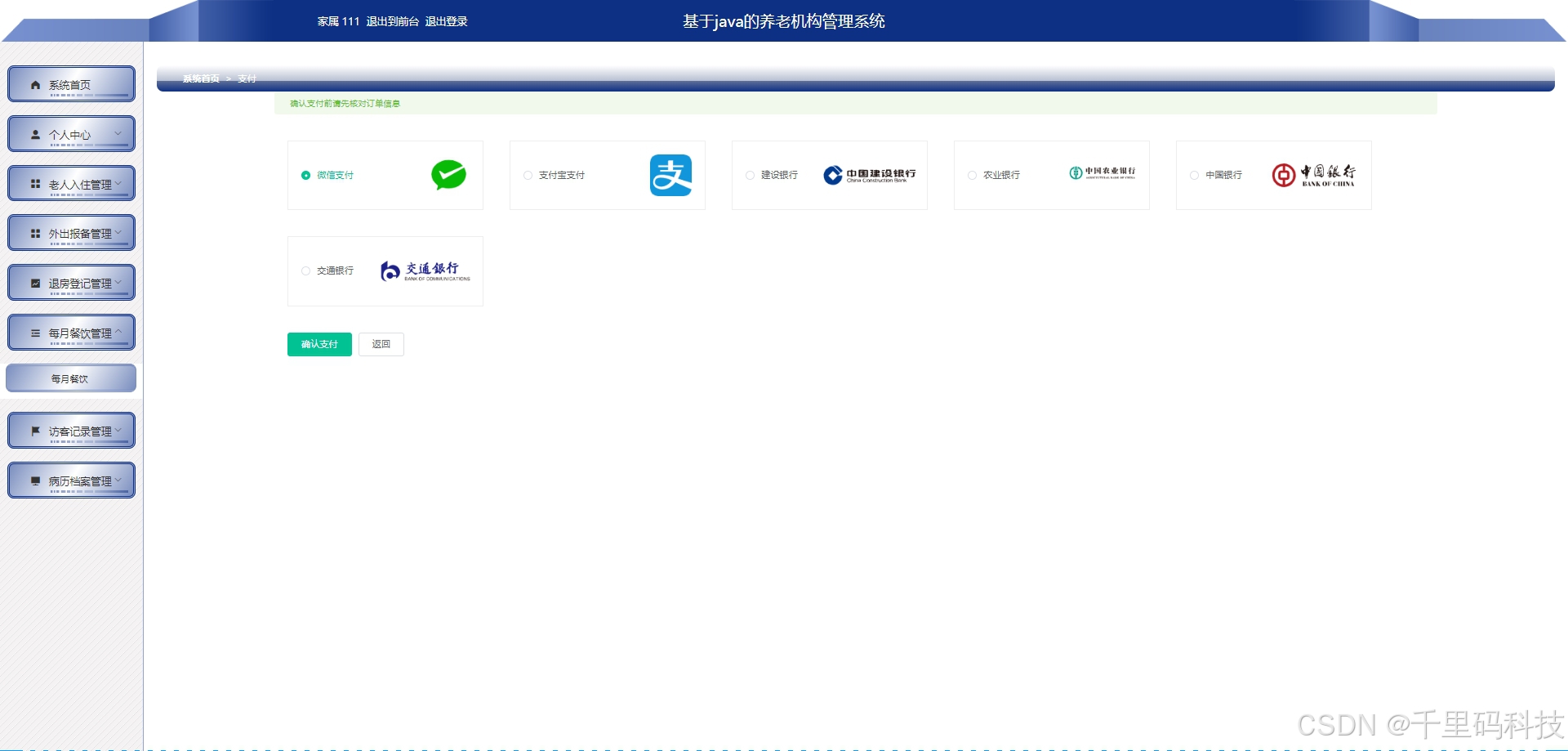The image size is (1568, 751).
Task: Select the 农业银行 radio button
Action: tap(972, 175)
